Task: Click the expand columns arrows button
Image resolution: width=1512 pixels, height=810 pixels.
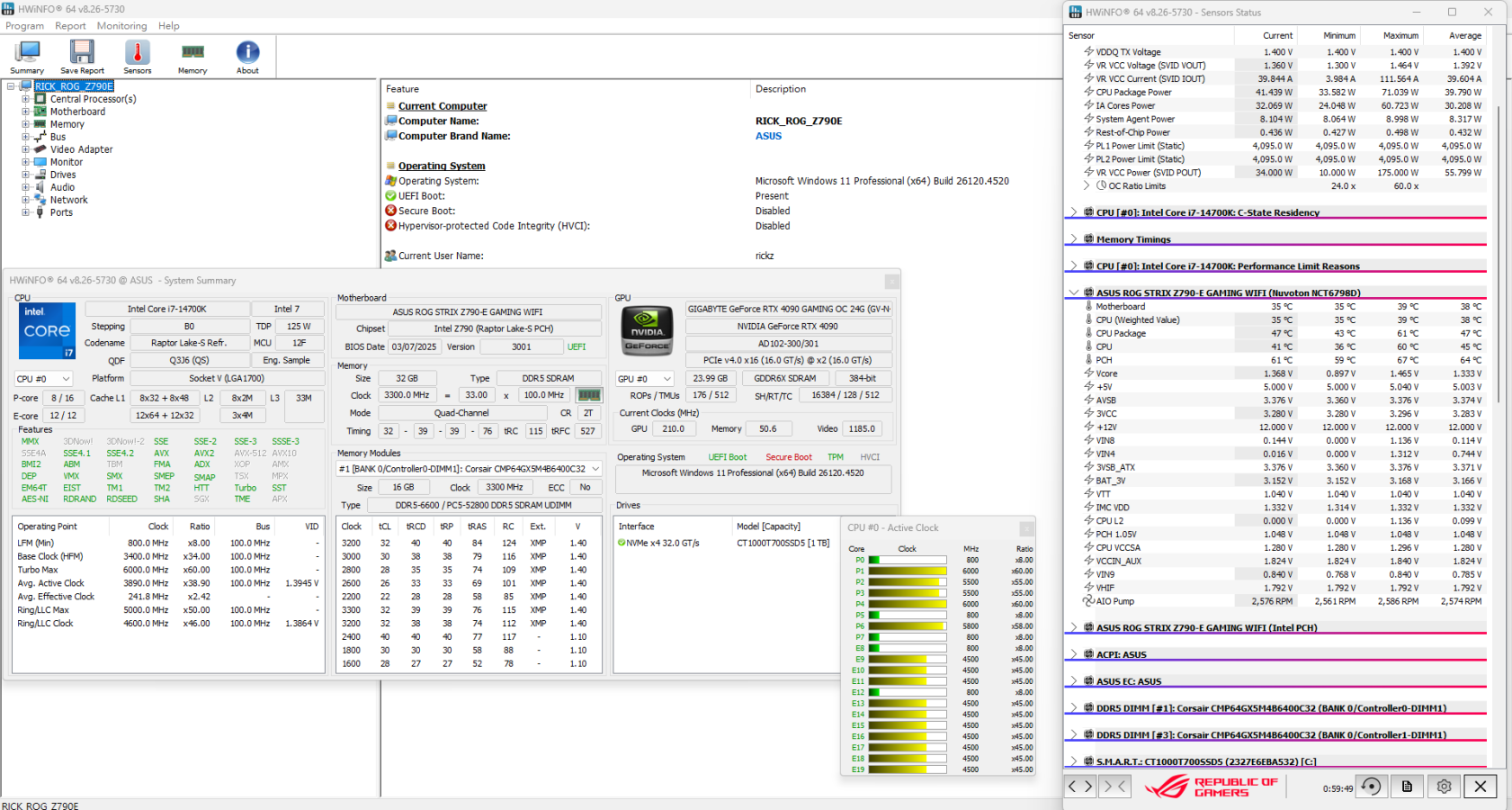Action: coord(1079,787)
